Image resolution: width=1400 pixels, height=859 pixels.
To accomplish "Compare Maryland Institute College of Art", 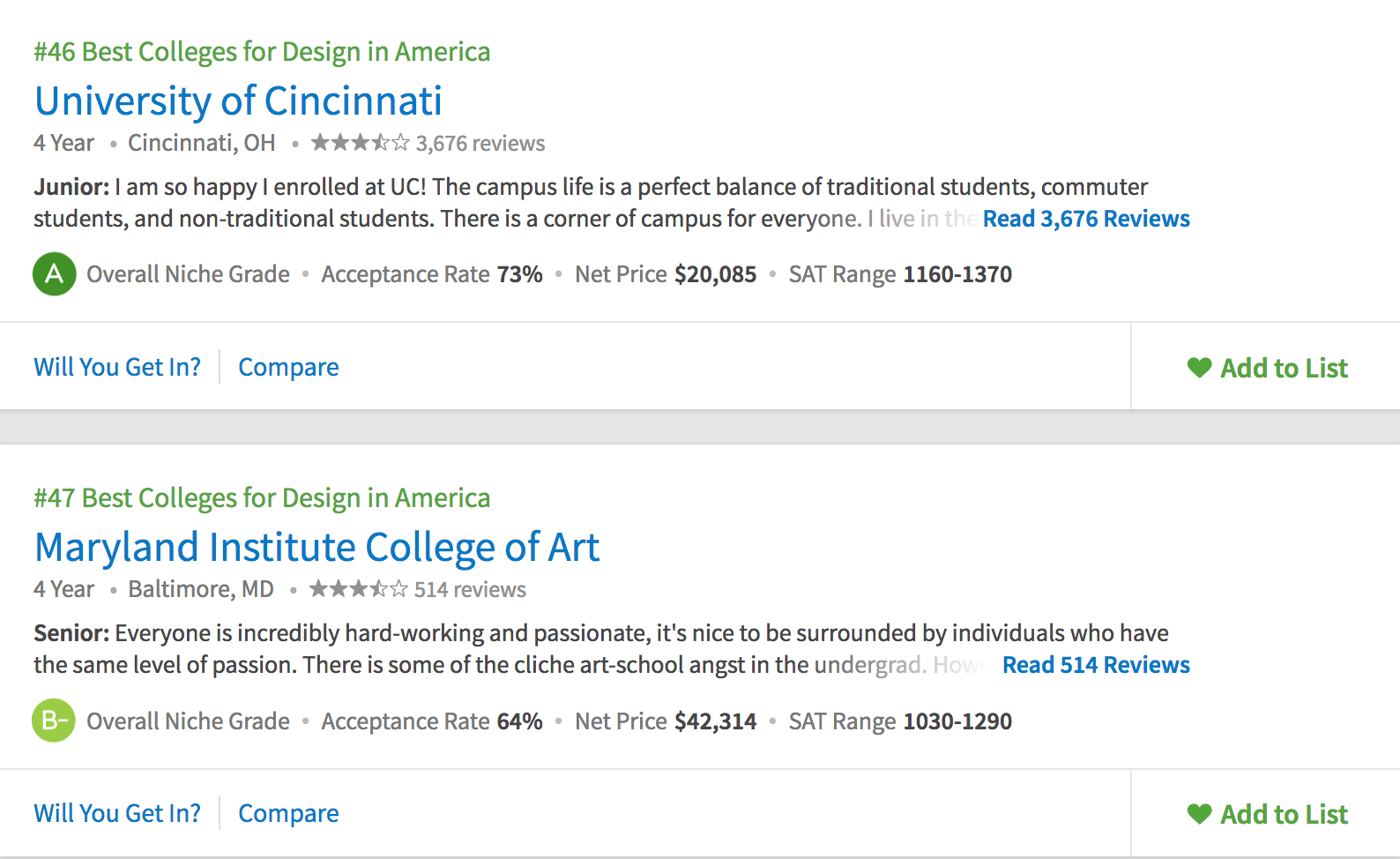I will pos(288,813).
